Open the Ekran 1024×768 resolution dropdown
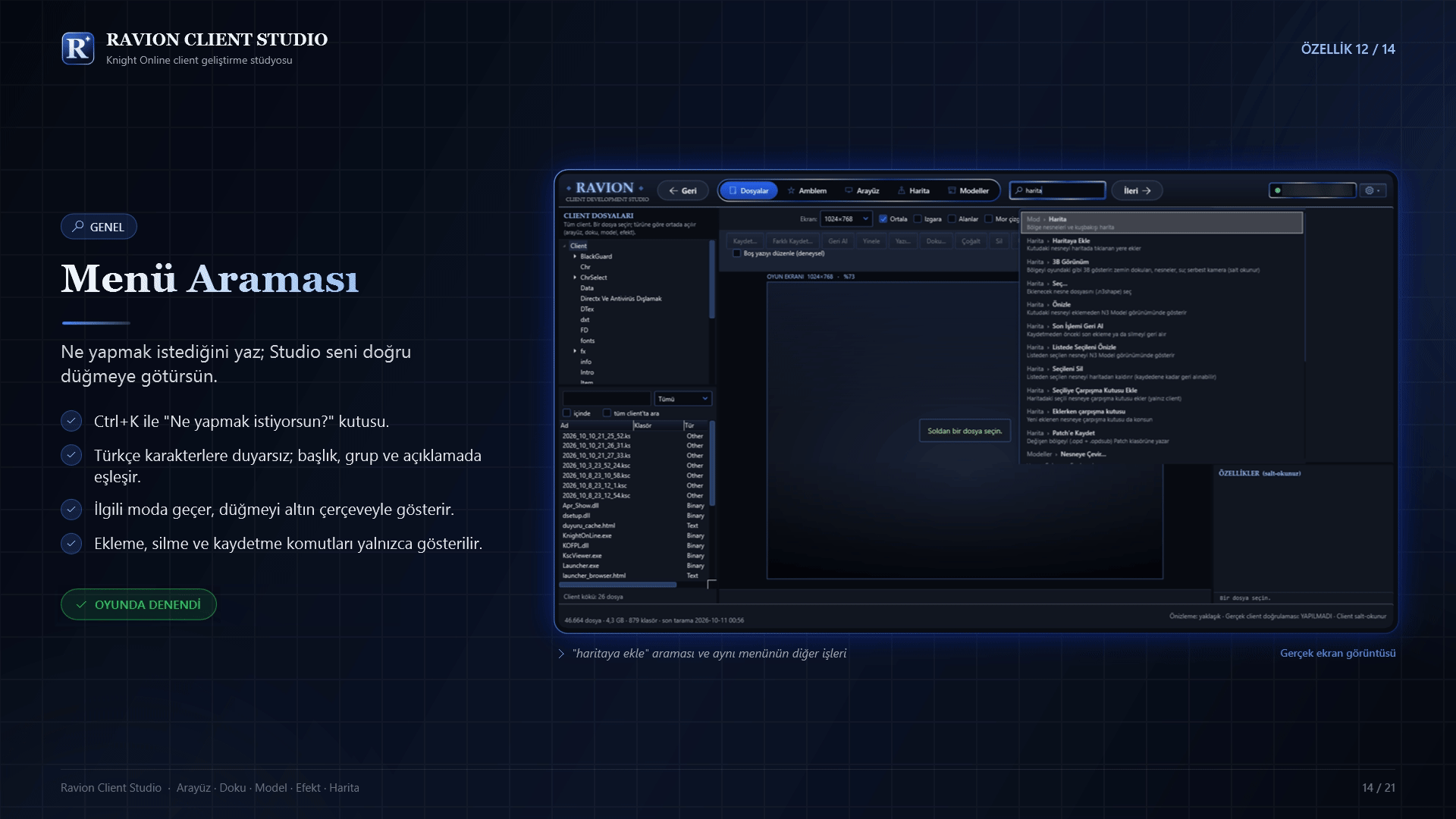Image resolution: width=1456 pixels, height=819 pixels. tap(846, 219)
